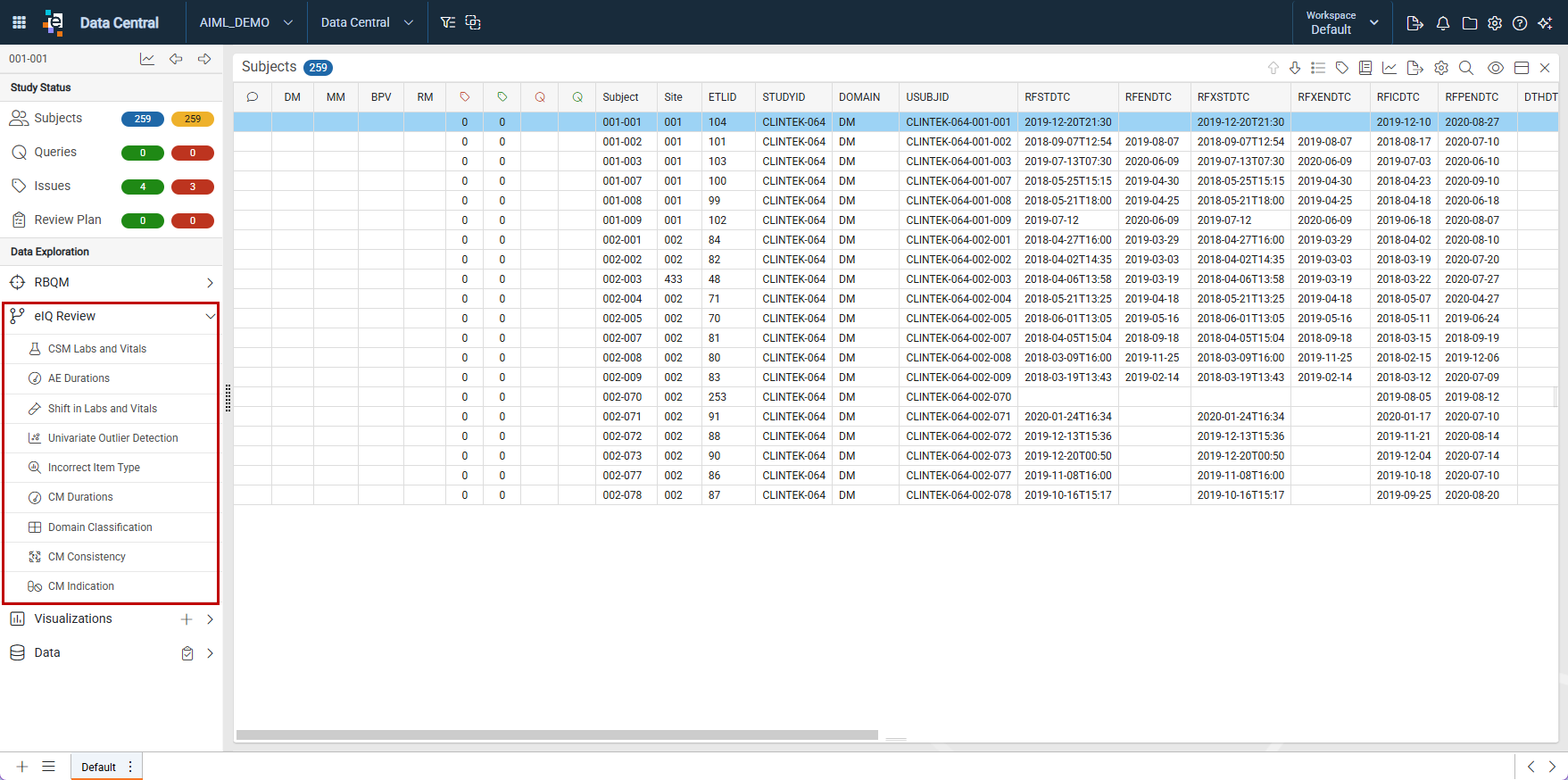Open the folder icon in top bar
This screenshot has width=1568, height=780.
[x=1469, y=23]
